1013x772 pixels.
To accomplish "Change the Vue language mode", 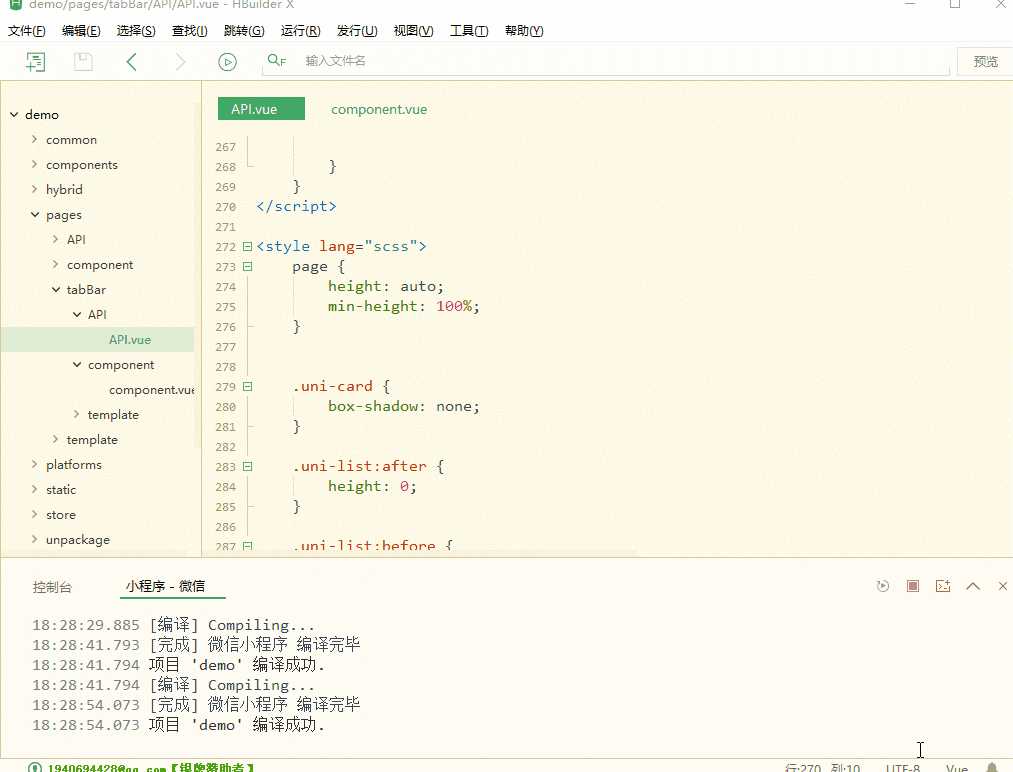I will pyautogui.click(x=957, y=767).
